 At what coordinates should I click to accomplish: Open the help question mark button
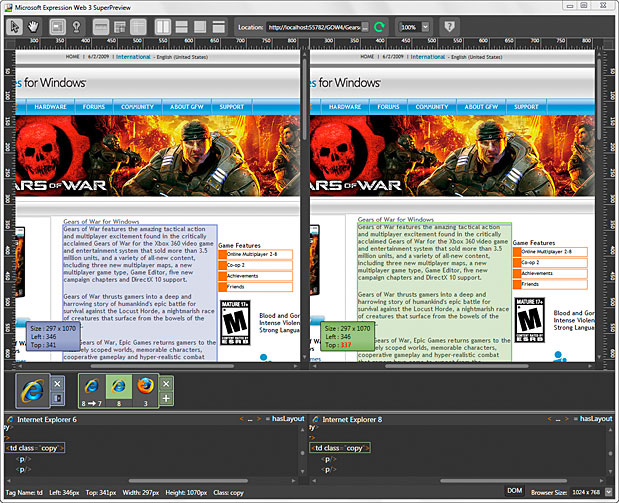click(x=450, y=25)
